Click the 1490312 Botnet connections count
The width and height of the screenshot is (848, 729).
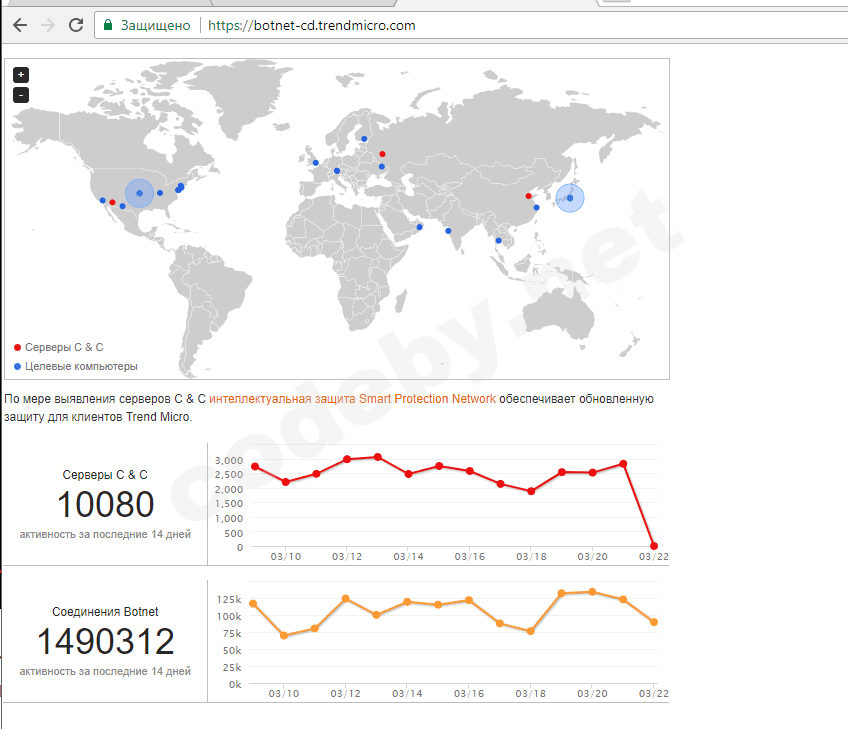coord(105,642)
